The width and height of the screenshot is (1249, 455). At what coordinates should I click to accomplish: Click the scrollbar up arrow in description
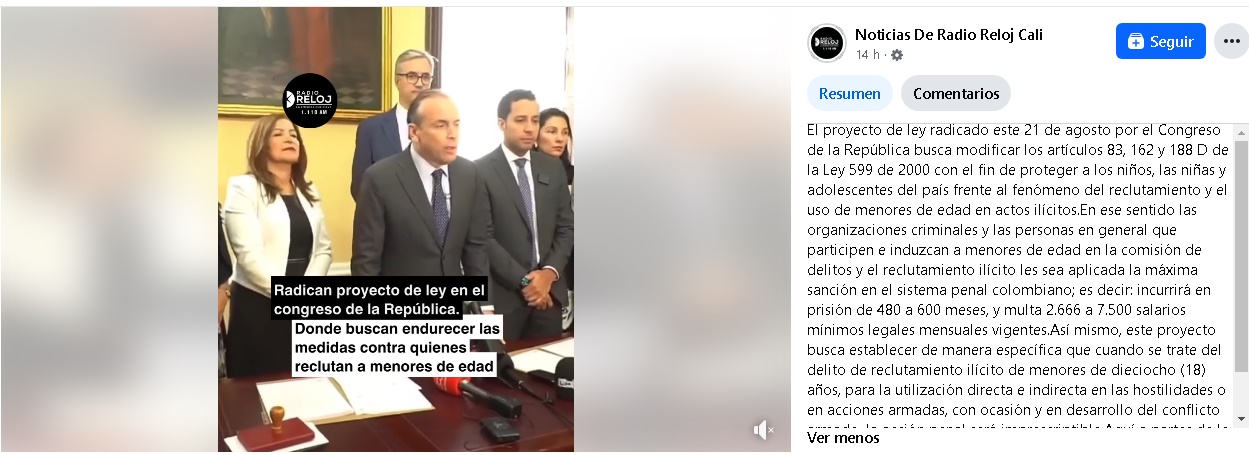[x=1241, y=131]
